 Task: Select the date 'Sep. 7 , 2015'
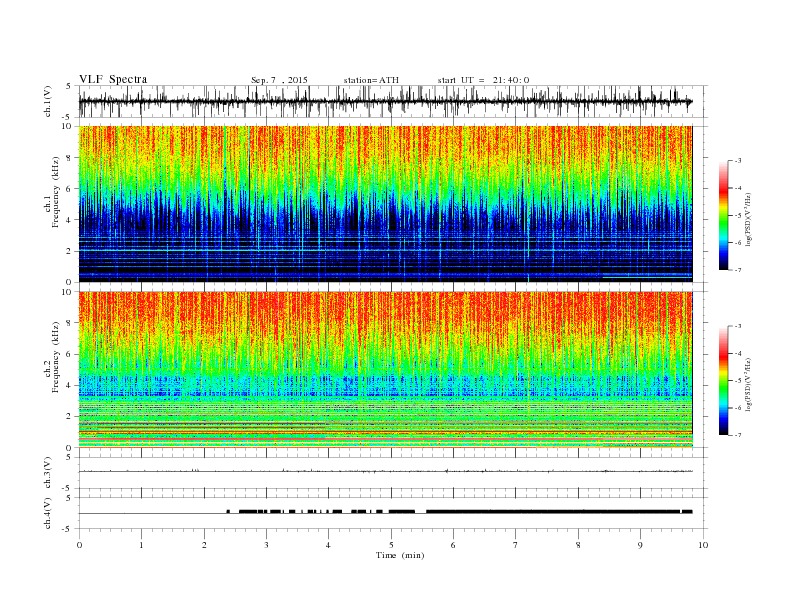click(x=279, y=80)
